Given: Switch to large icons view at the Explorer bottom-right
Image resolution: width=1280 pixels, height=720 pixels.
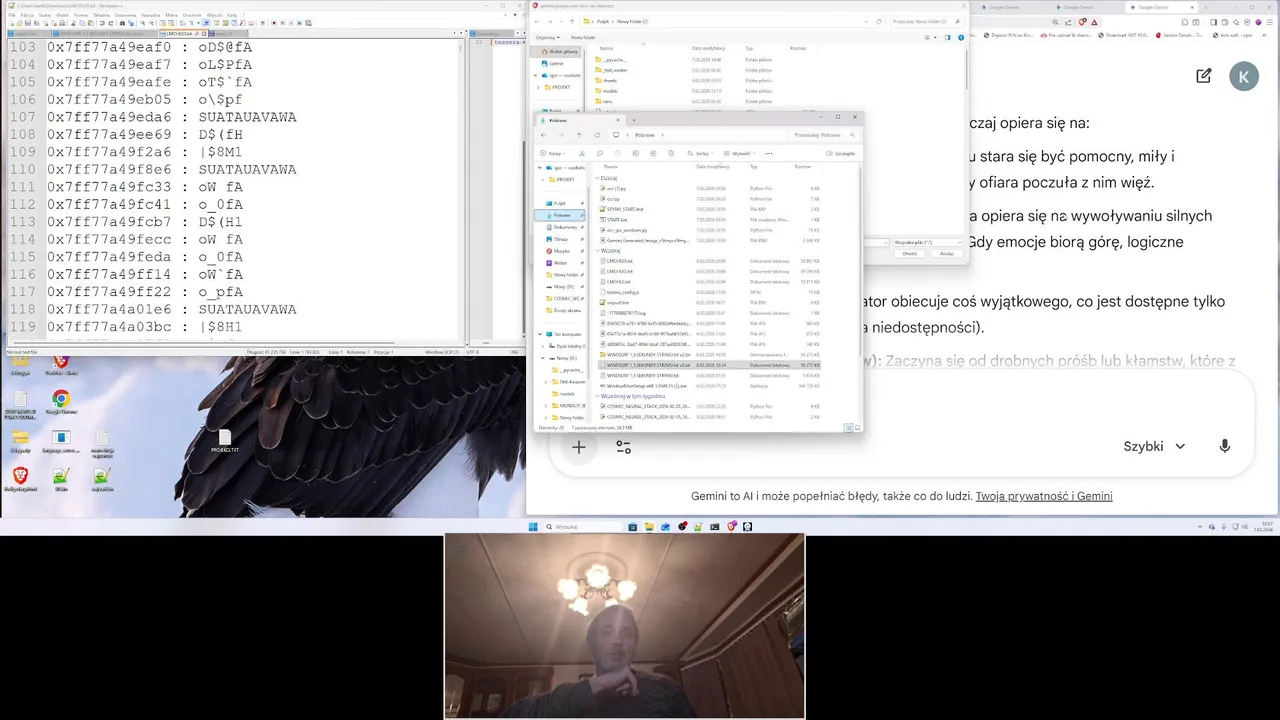Looking at the screenshot, I should point(857,427).
